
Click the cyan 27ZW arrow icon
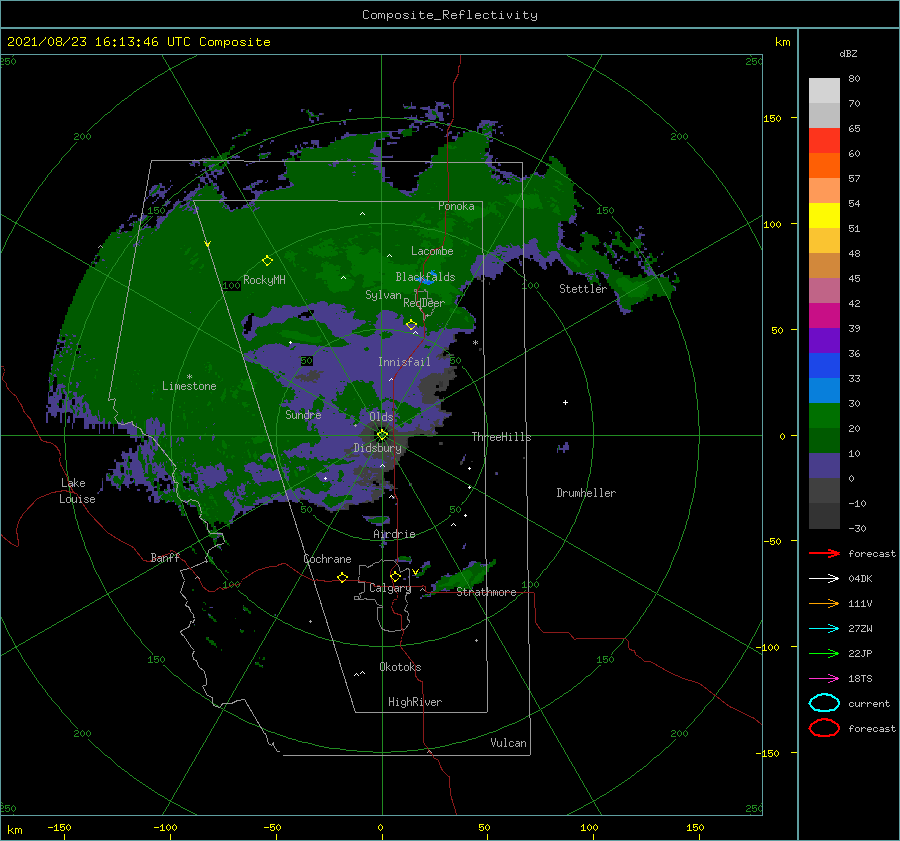click(824, 628)
